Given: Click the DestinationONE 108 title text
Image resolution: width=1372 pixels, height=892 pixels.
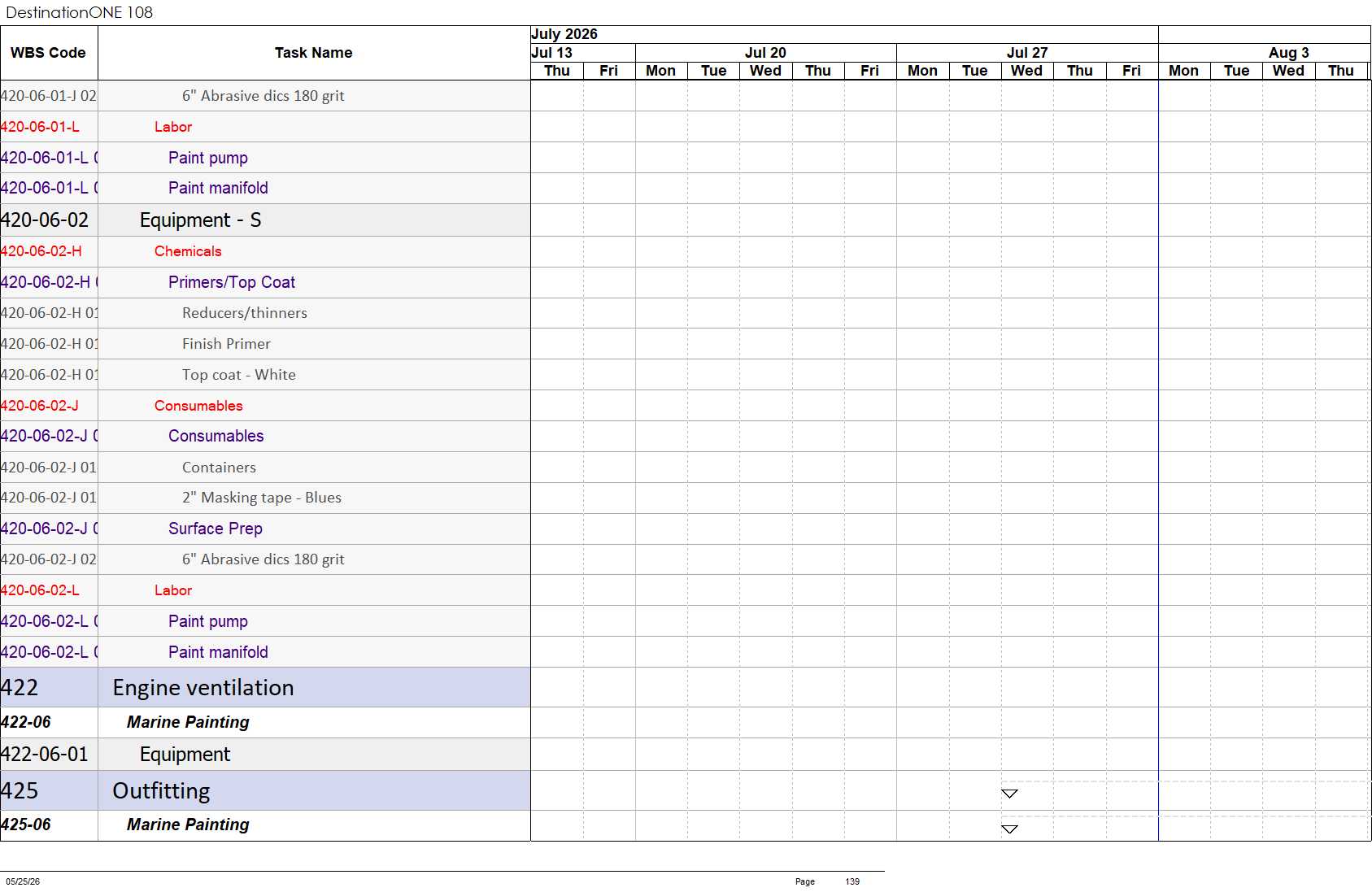Looking at the screenshot, I should (x=79, y=12).
